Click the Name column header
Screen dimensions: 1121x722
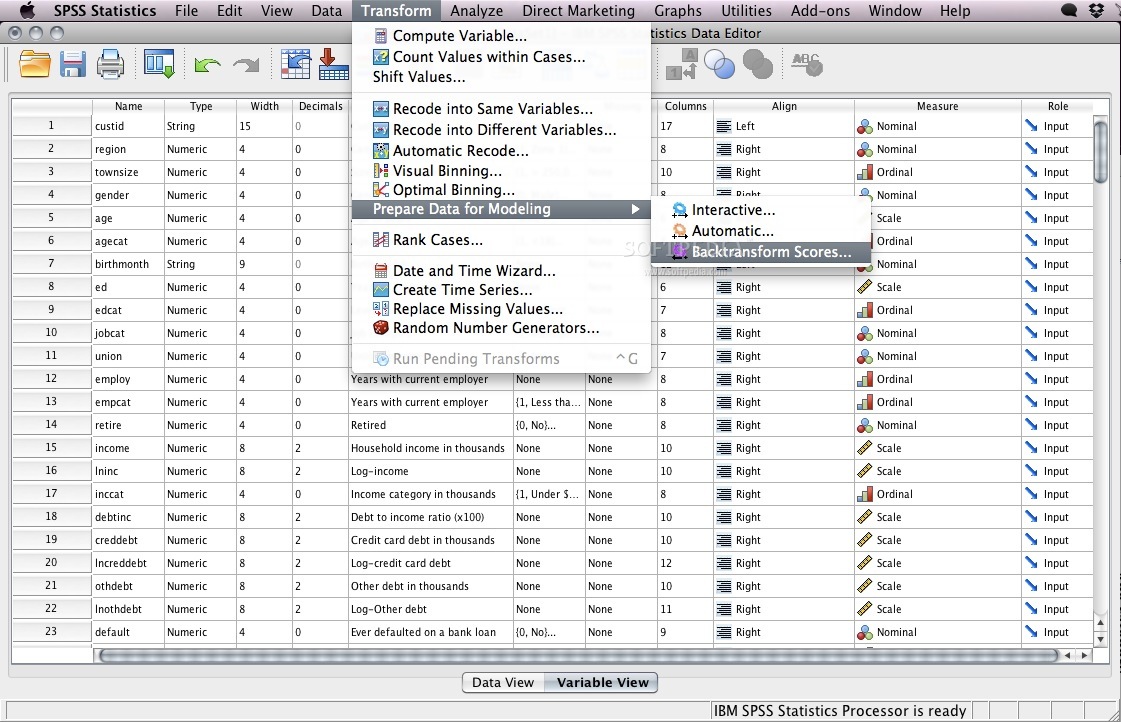(x=129, y=106)
